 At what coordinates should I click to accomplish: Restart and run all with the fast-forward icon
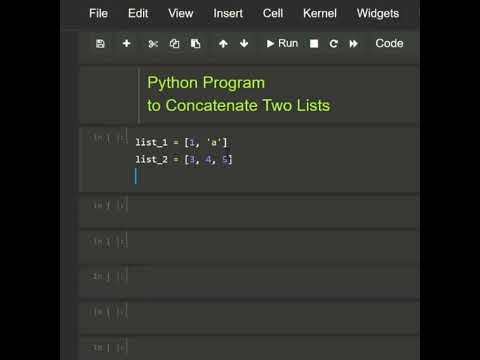(x=353, y=44)
